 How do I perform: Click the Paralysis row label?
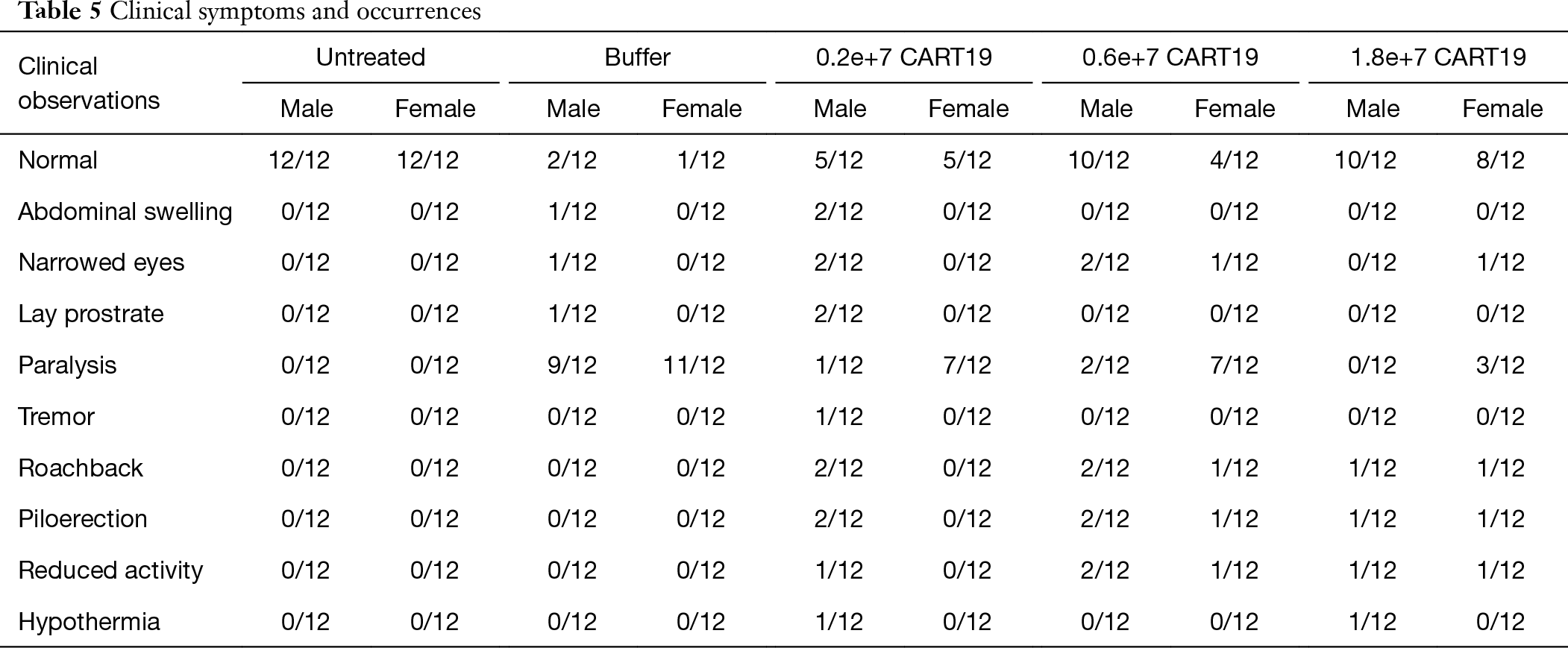[x=67, y=365]
